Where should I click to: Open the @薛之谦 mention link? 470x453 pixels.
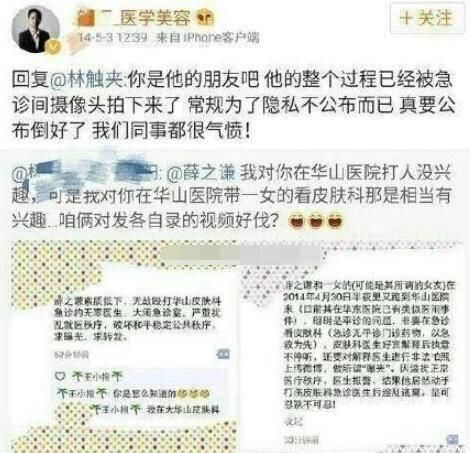(201, 174)
